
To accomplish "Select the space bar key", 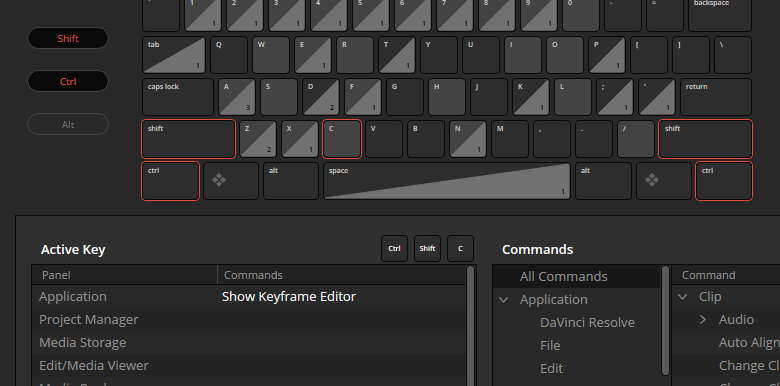I will point(447,181).
